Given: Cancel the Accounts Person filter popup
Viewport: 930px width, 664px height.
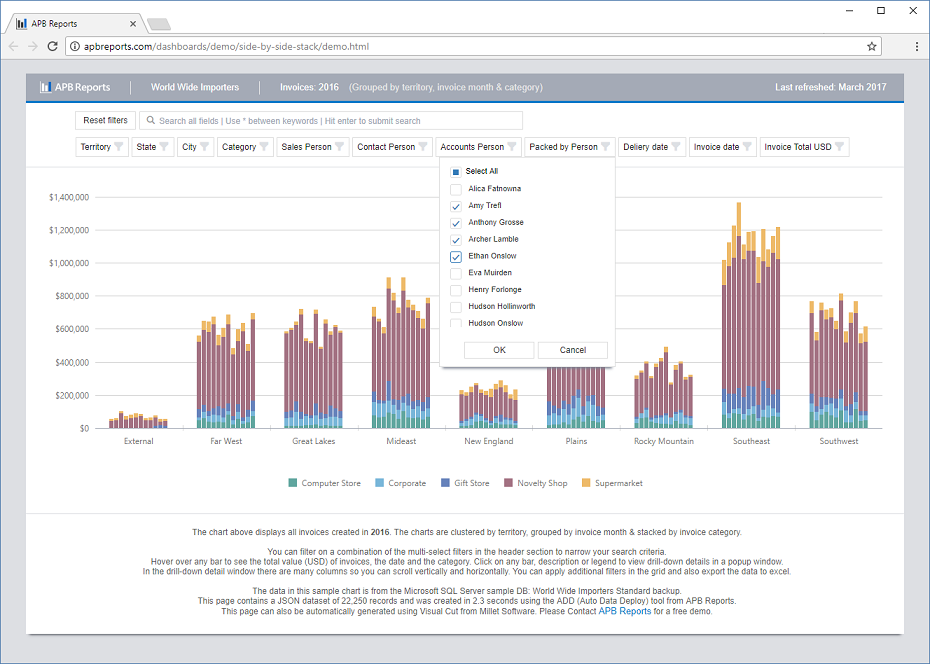Looking at the screenshot, I should (572, 350).
